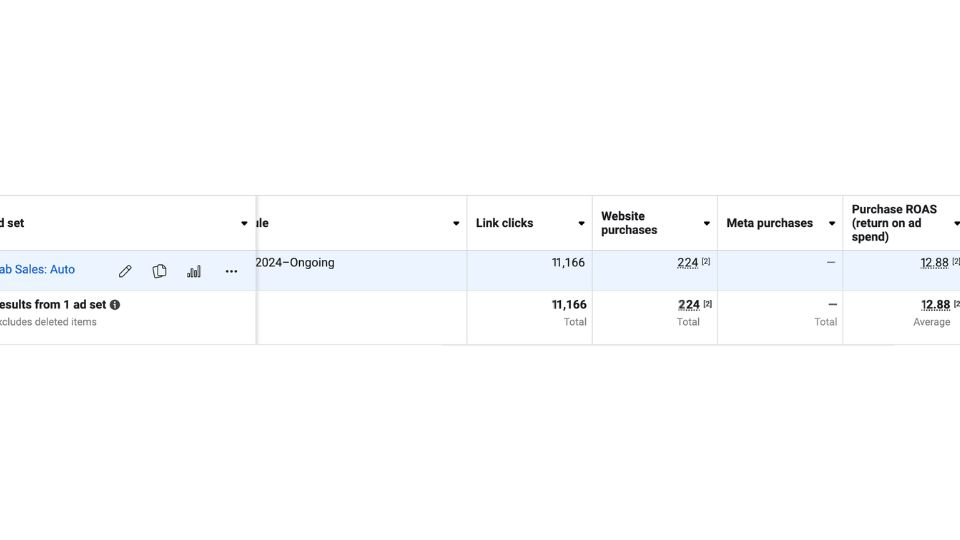
Task: Click the Purchase ROAS column header text
Action: point(894,223)
